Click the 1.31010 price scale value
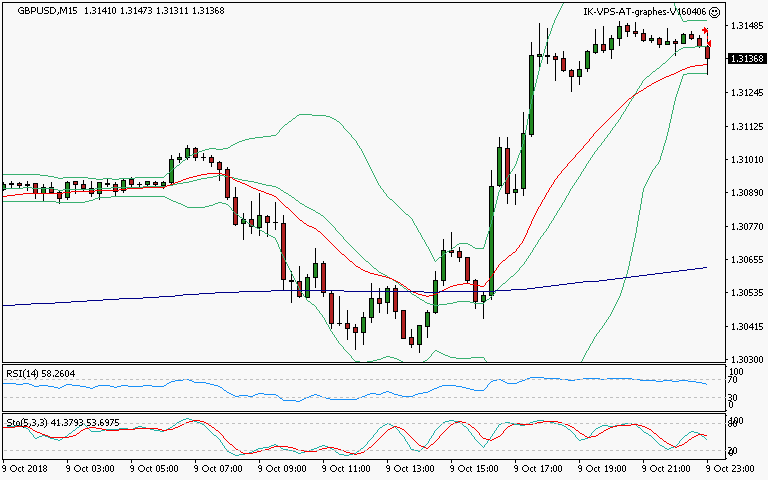 point(746,160)
